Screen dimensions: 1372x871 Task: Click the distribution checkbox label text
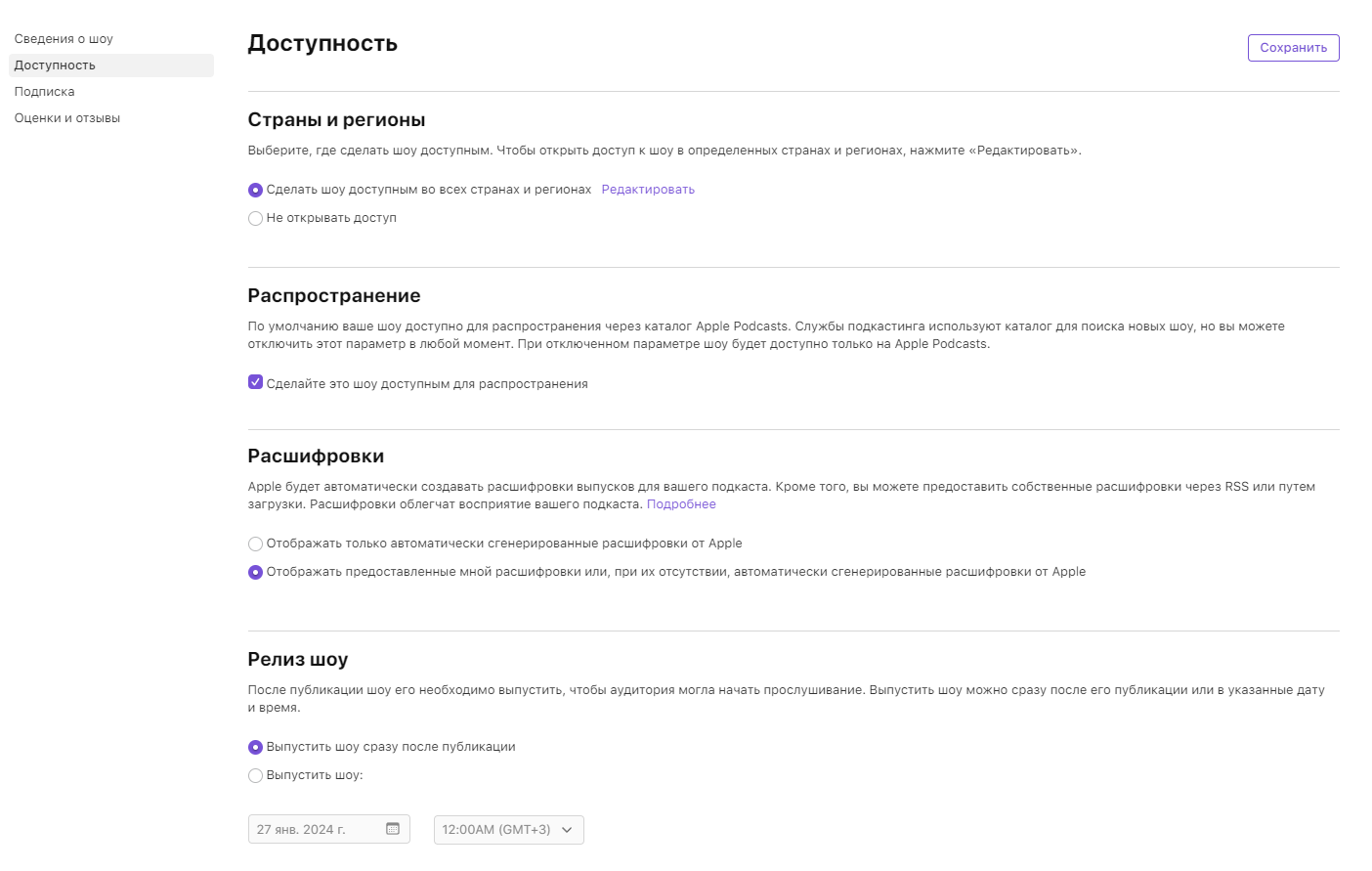427,384
